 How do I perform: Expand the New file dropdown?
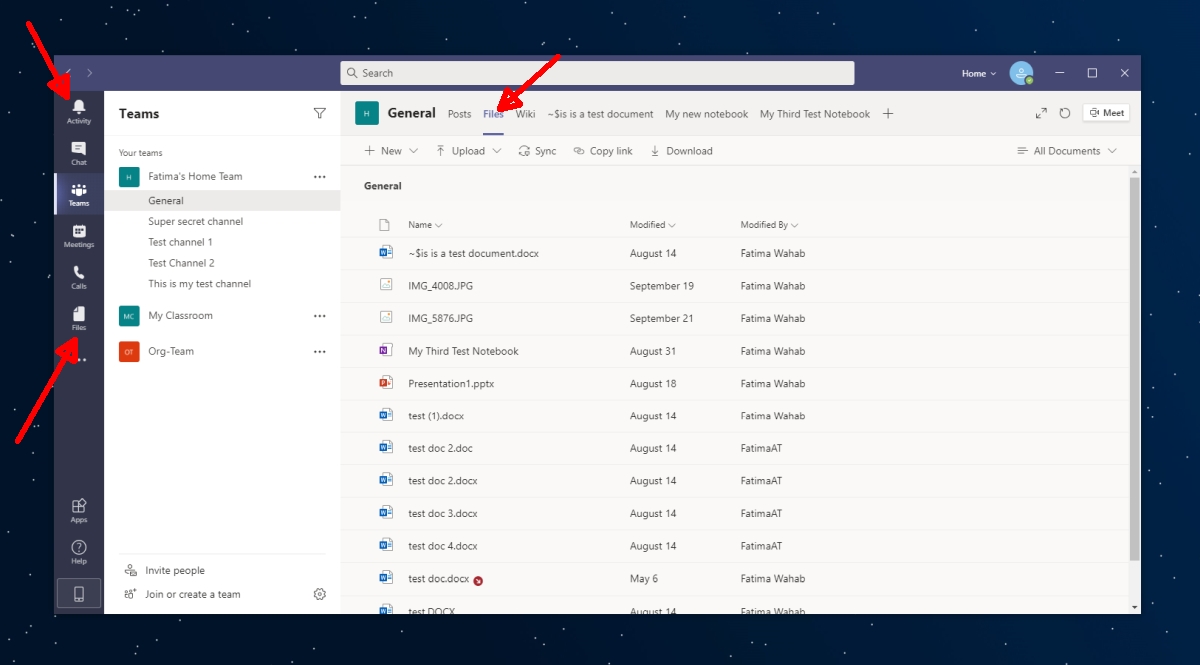click(x=388, y=150)
